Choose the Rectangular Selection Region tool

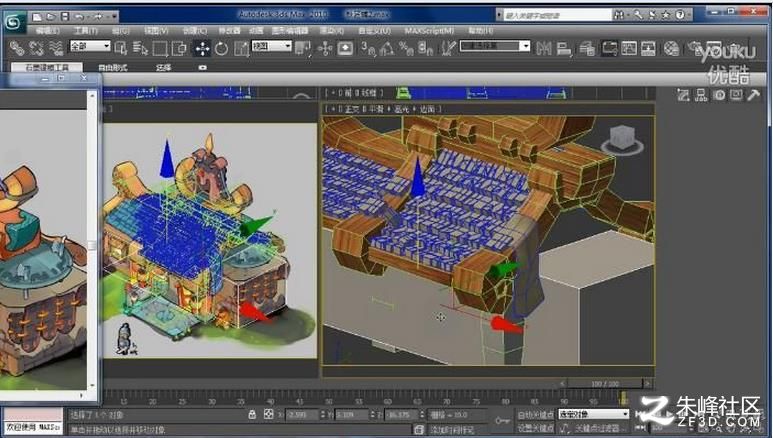pyautogui.click(x=160, y=48)
